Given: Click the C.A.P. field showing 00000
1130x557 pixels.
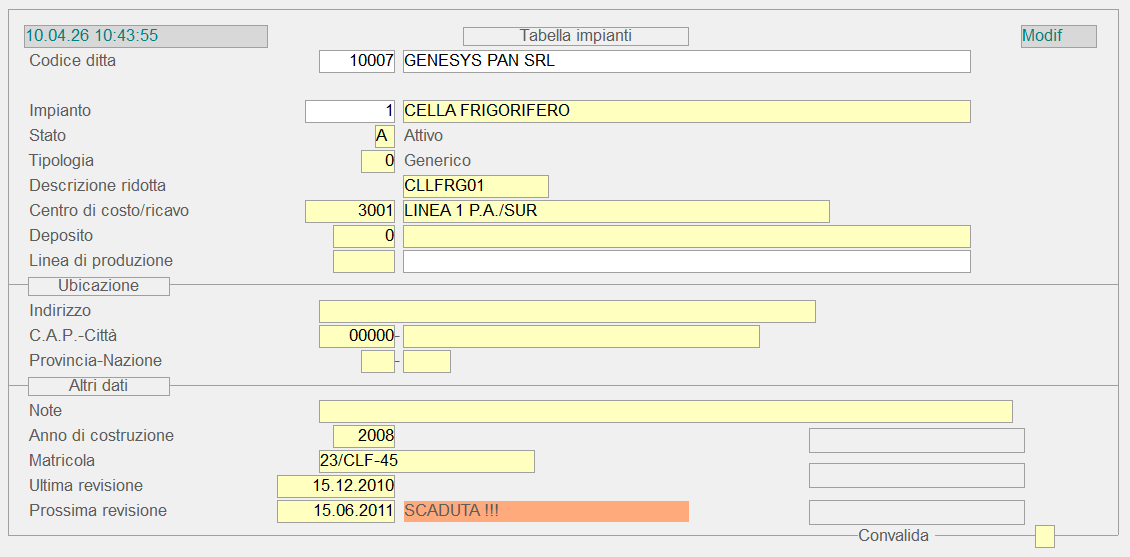Looking at the screenshot, I should 357,336.
